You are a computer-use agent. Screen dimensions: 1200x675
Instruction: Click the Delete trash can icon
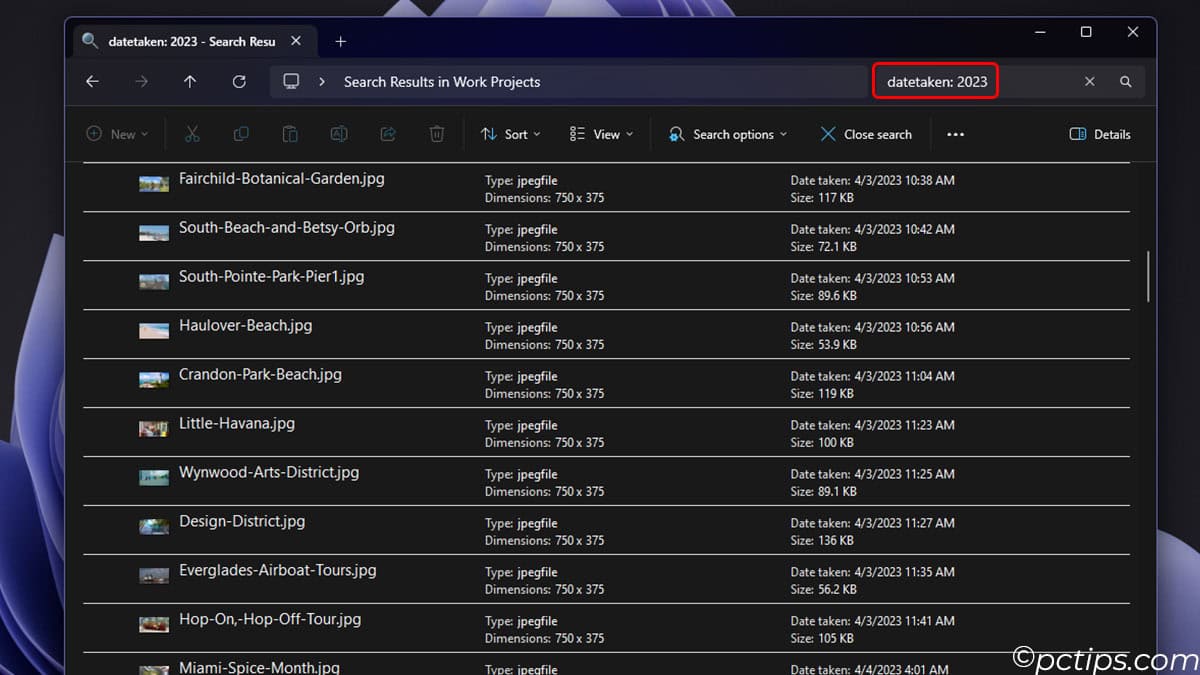click(x=437, y=134)
